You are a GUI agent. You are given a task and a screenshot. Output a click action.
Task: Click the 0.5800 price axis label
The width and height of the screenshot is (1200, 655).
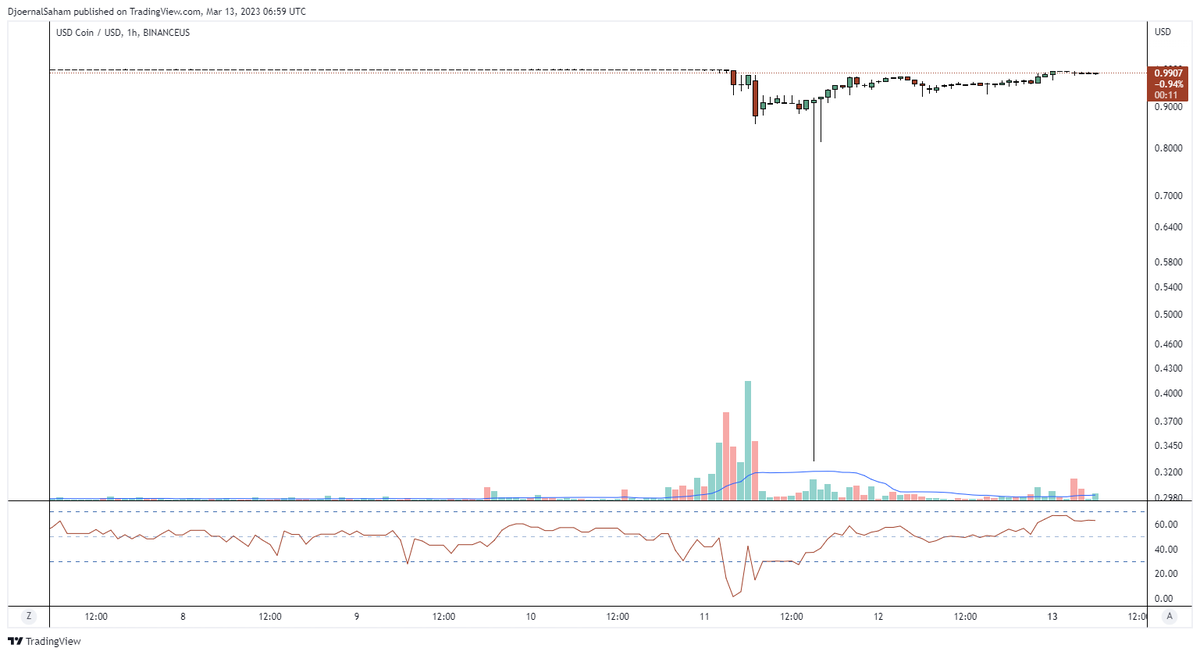click(x=1169, y=262)
